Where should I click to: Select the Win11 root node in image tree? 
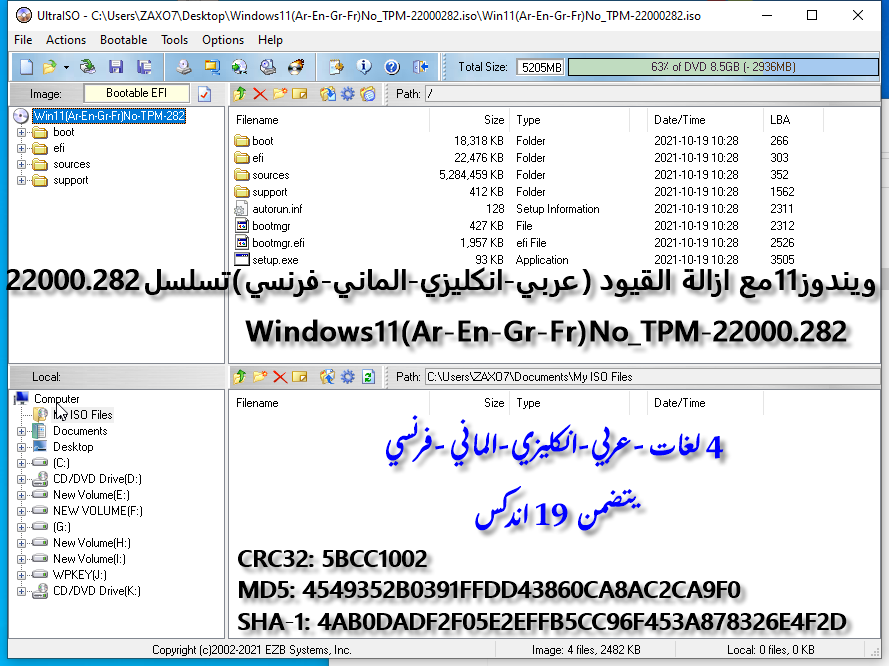[x=109, y=116]
